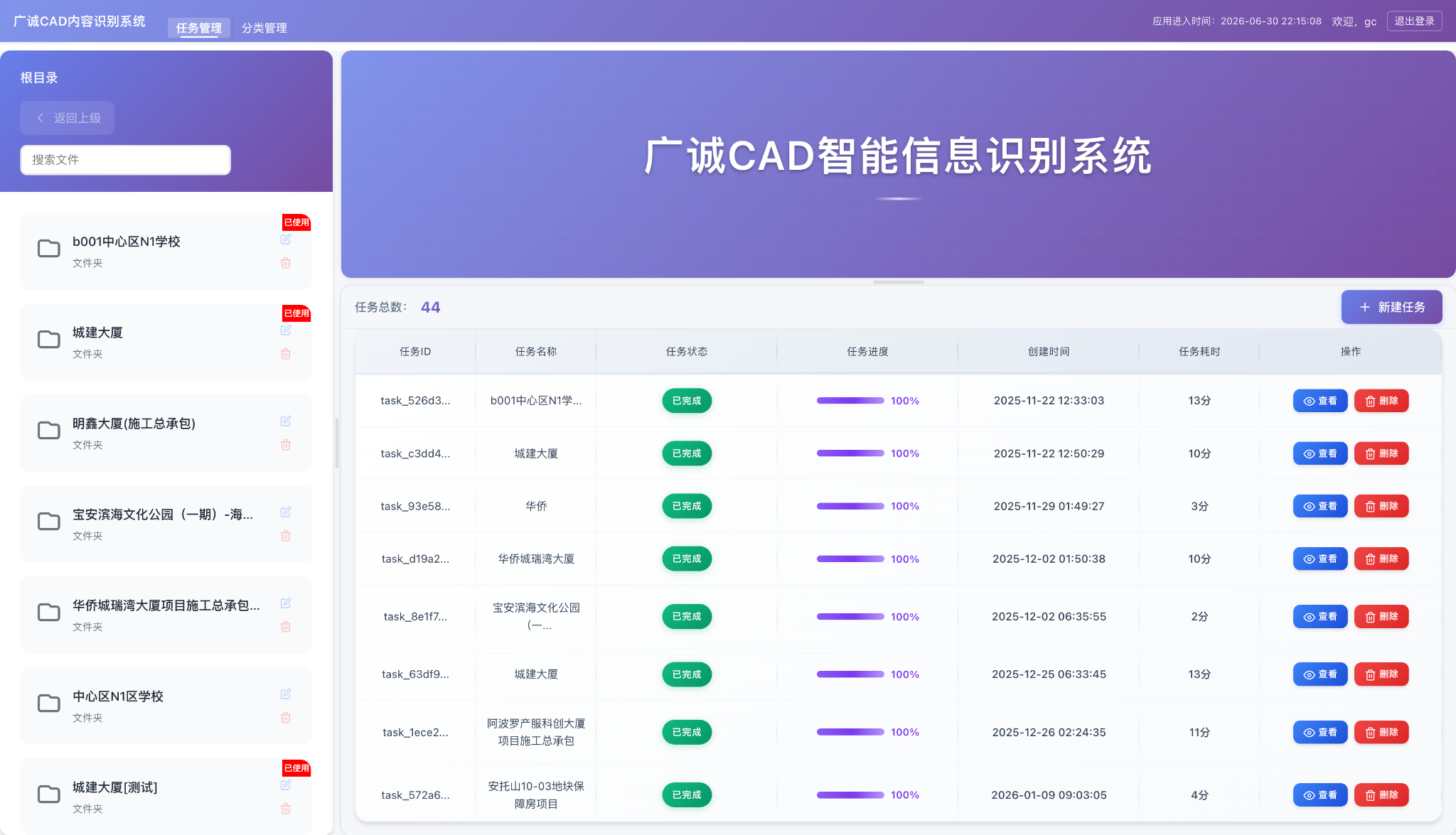Open the 城建大厦 folder entry
1456x835 pixels.
point(166,342)
